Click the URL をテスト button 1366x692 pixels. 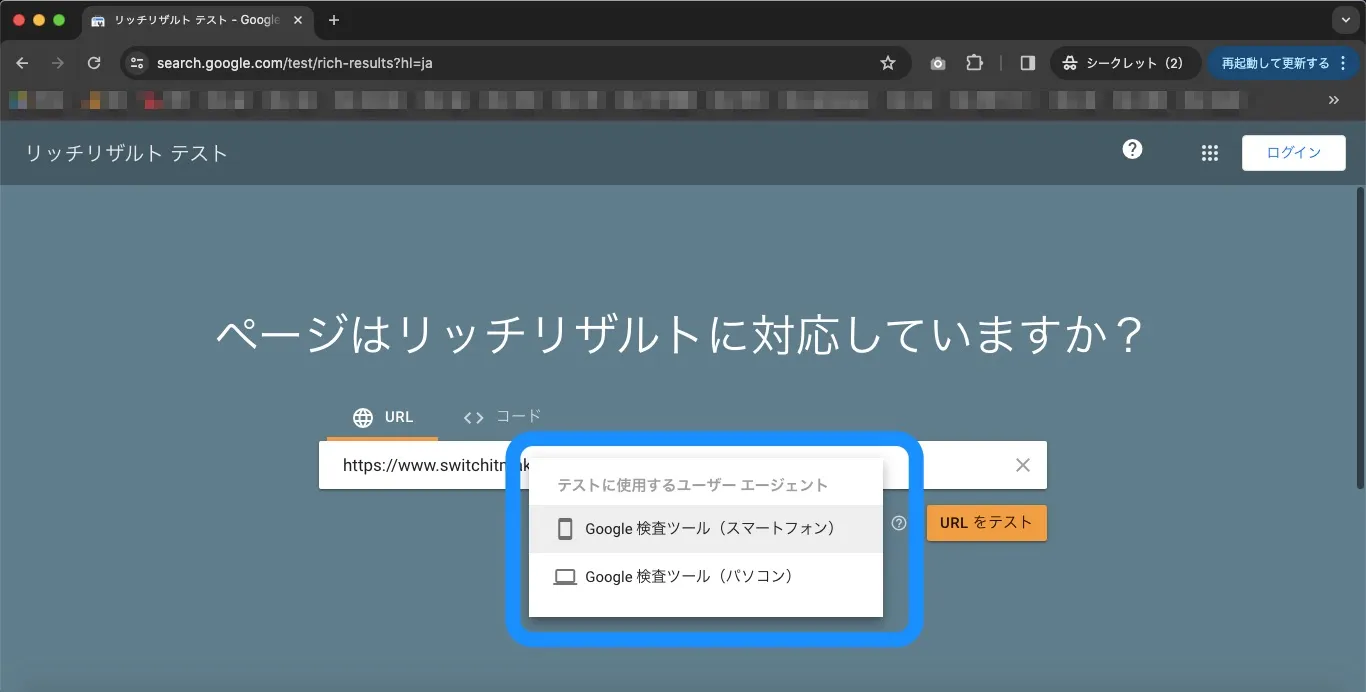[986, 523]
